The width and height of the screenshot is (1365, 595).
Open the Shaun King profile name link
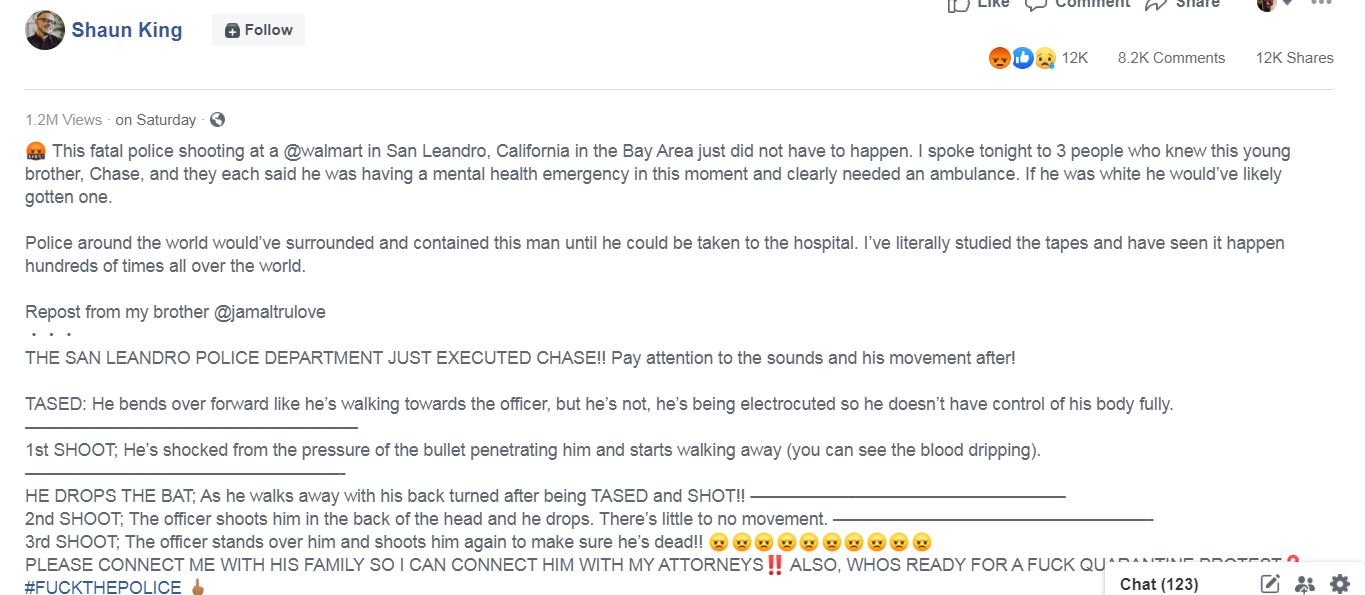point(126,30)
